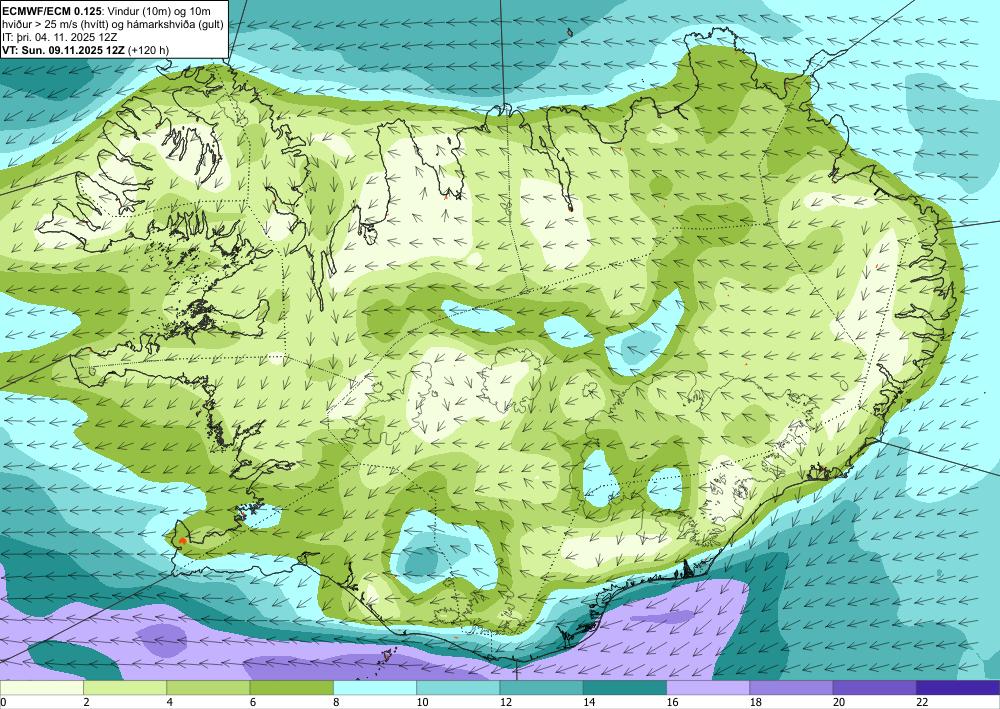
Task: Click the 18–20 m/s purple legend swatch
Action: 791,688
